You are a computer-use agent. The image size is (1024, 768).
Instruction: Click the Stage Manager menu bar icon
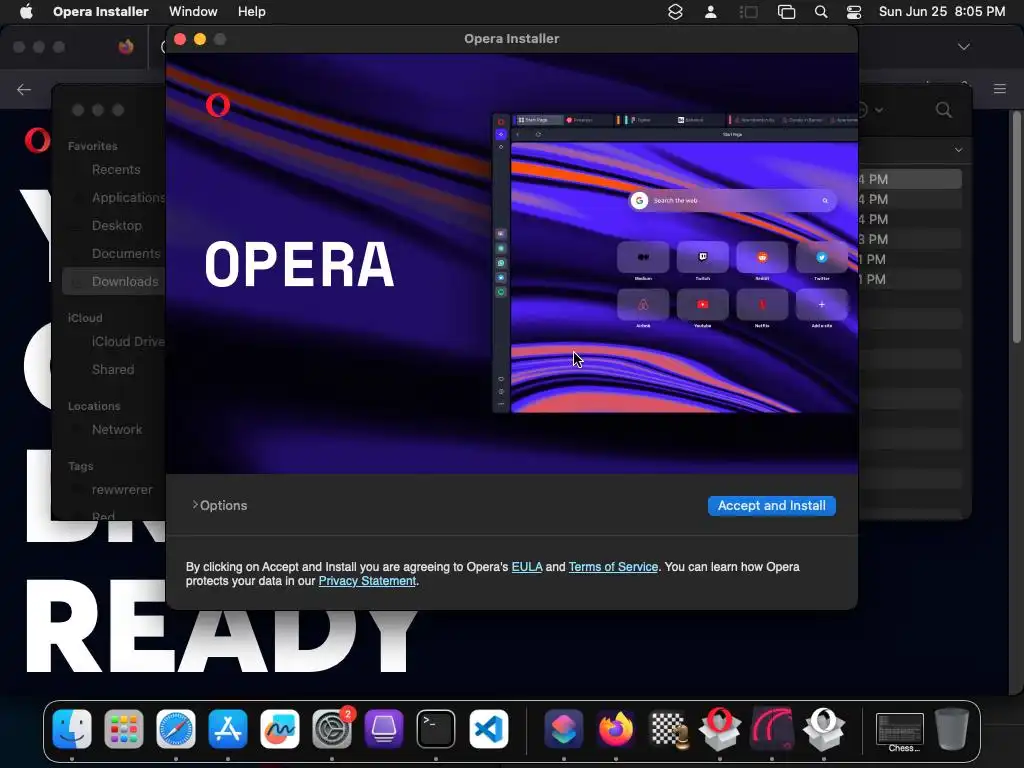pyautogui.click(x=748, y=12)
